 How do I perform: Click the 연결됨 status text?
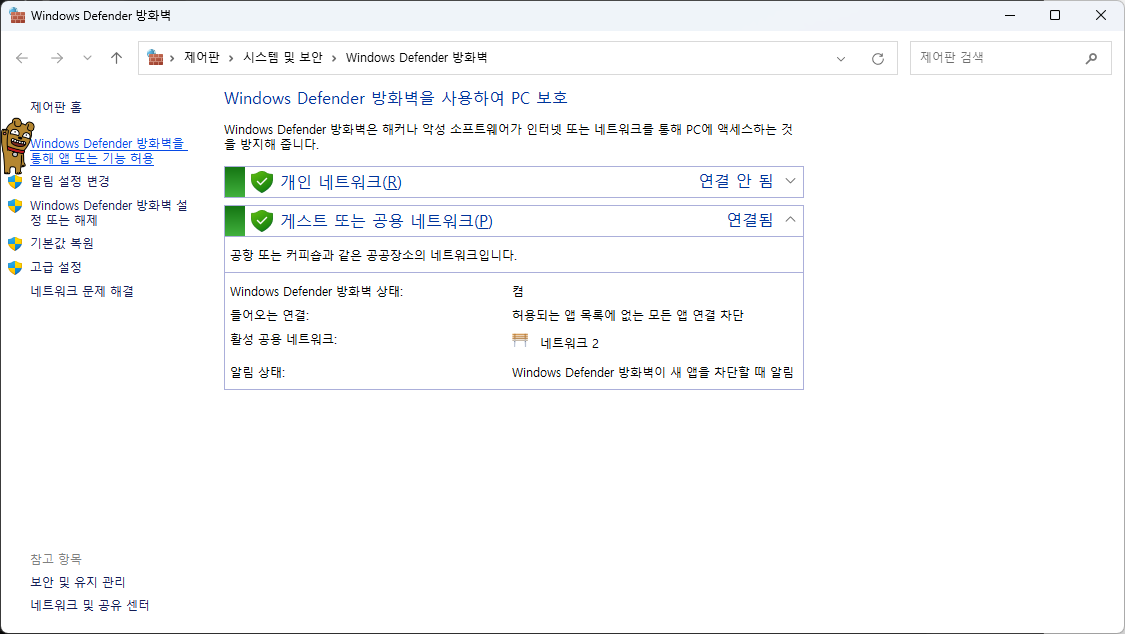pos(750,219)
